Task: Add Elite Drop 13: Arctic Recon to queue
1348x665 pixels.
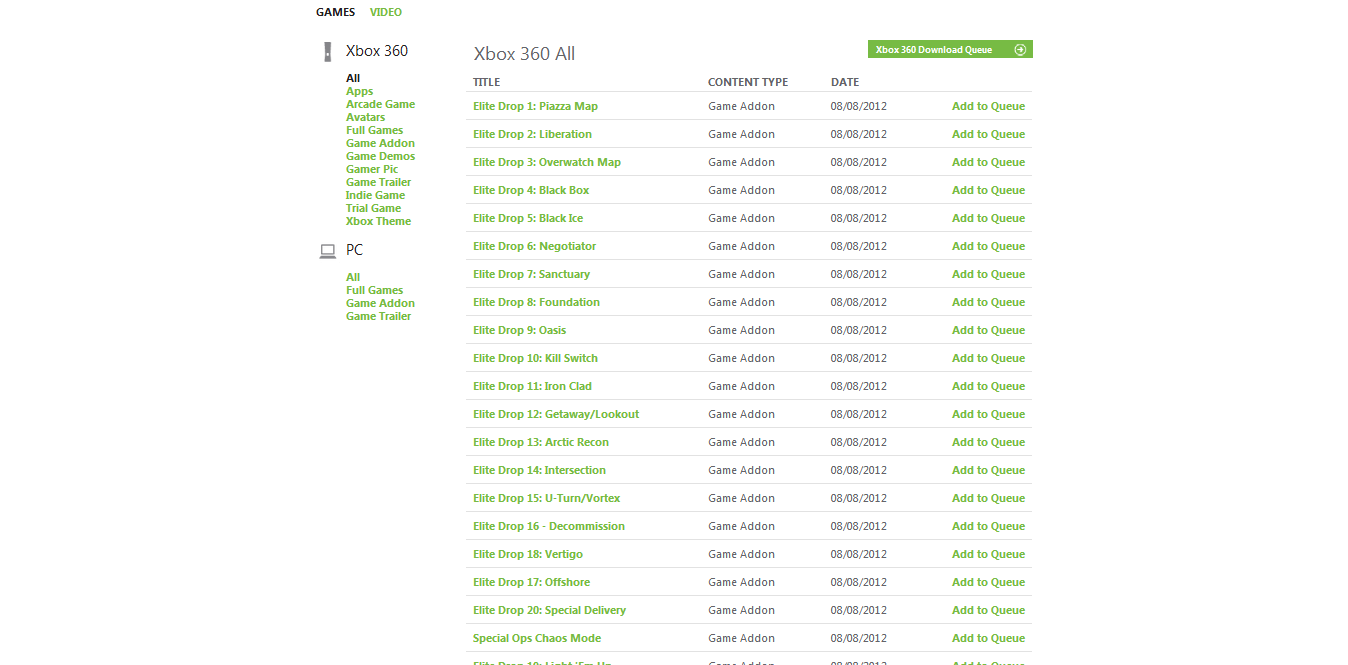Action: (x=988, y=442)
